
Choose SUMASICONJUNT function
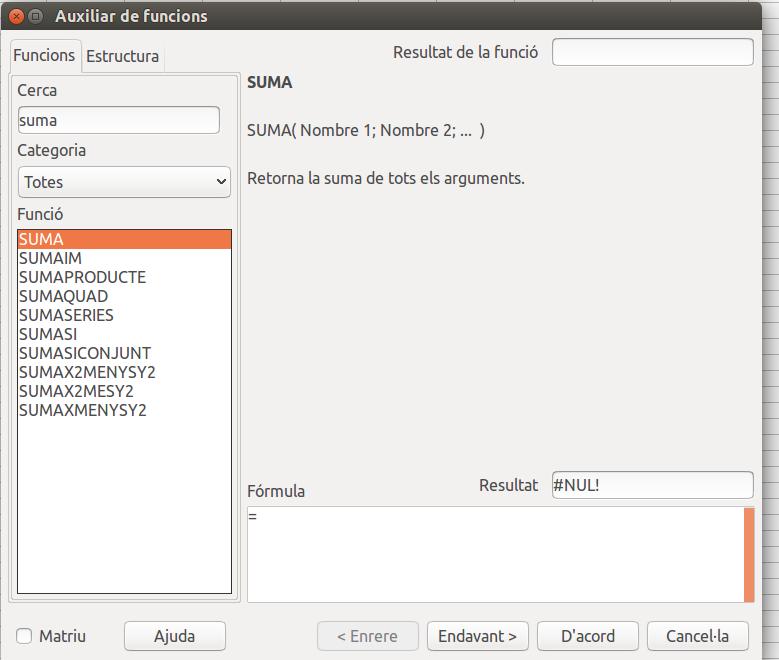pyautogui.click(x=85, y=353)
